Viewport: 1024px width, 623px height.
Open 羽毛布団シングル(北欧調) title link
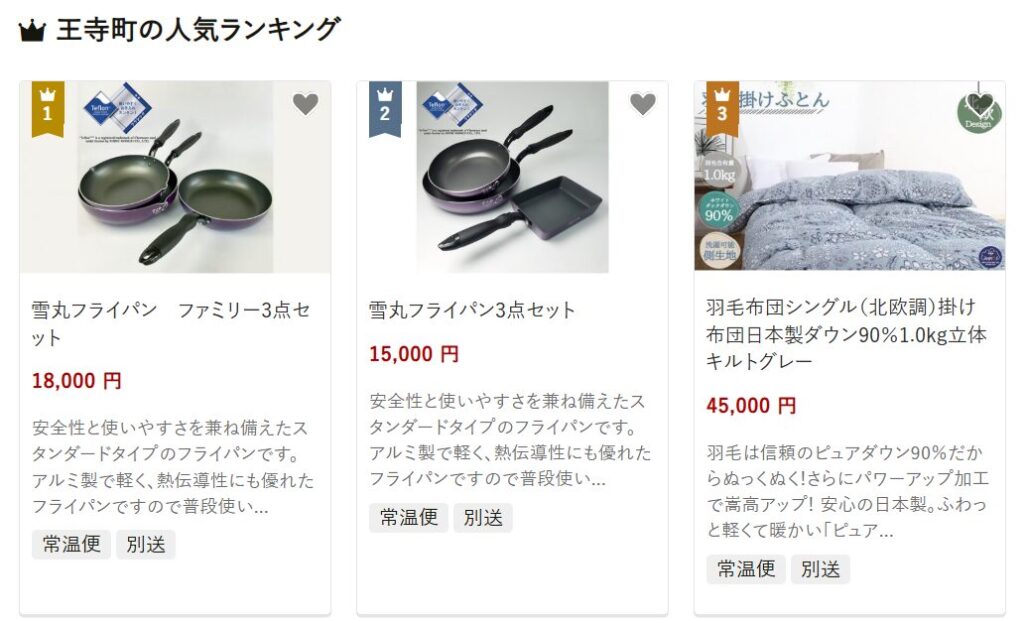pyautogui.click(x=846, y=334)
